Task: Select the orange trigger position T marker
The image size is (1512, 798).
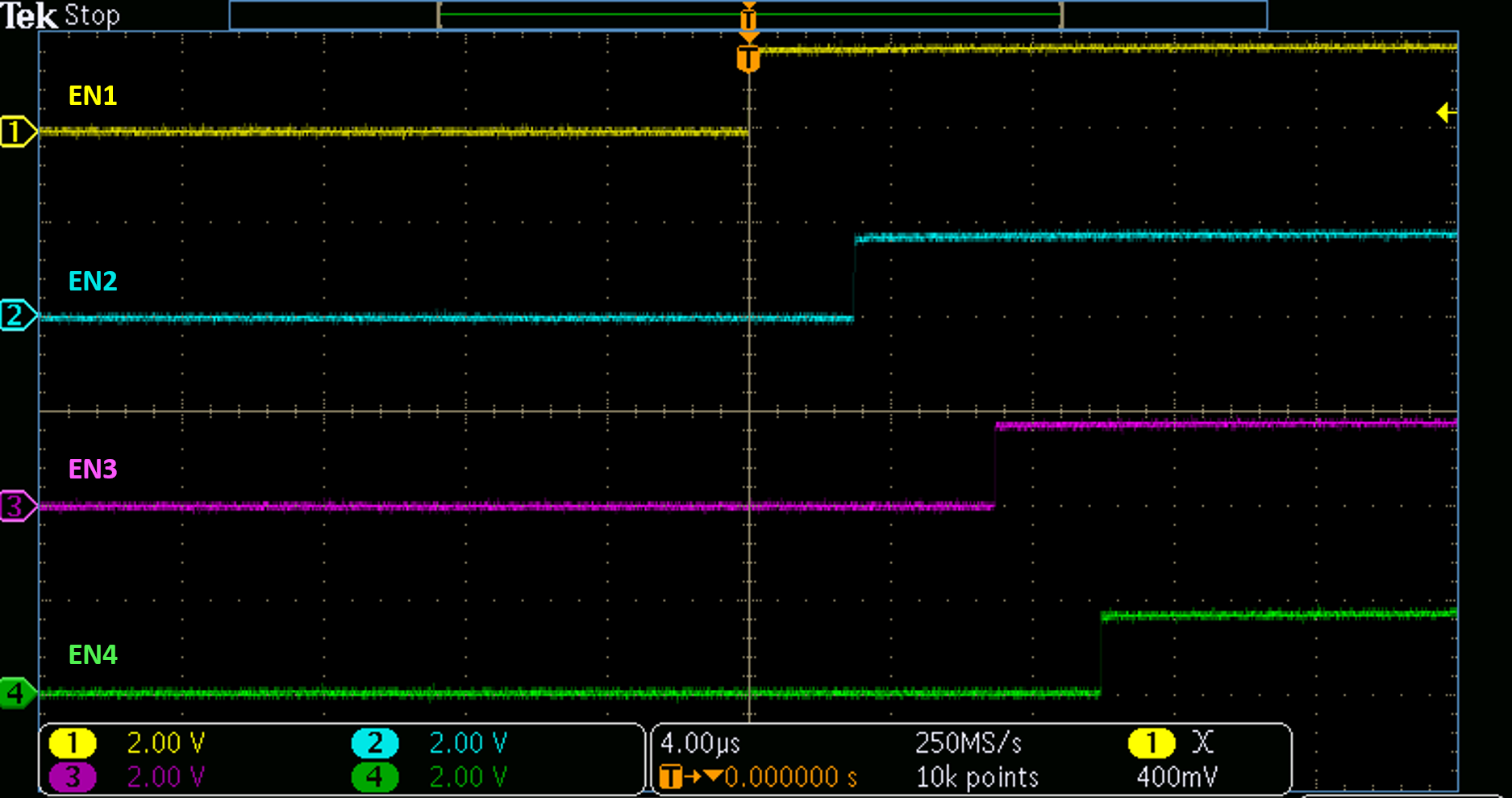Action: tap(748, 58)
